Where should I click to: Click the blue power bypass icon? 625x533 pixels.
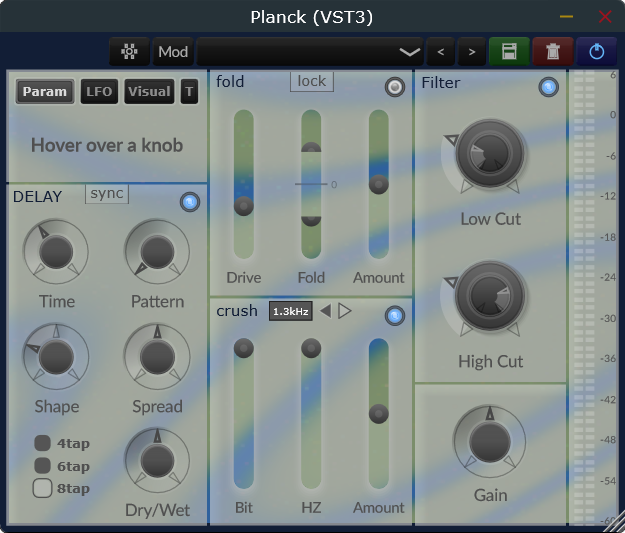click(x=596, y=52)
